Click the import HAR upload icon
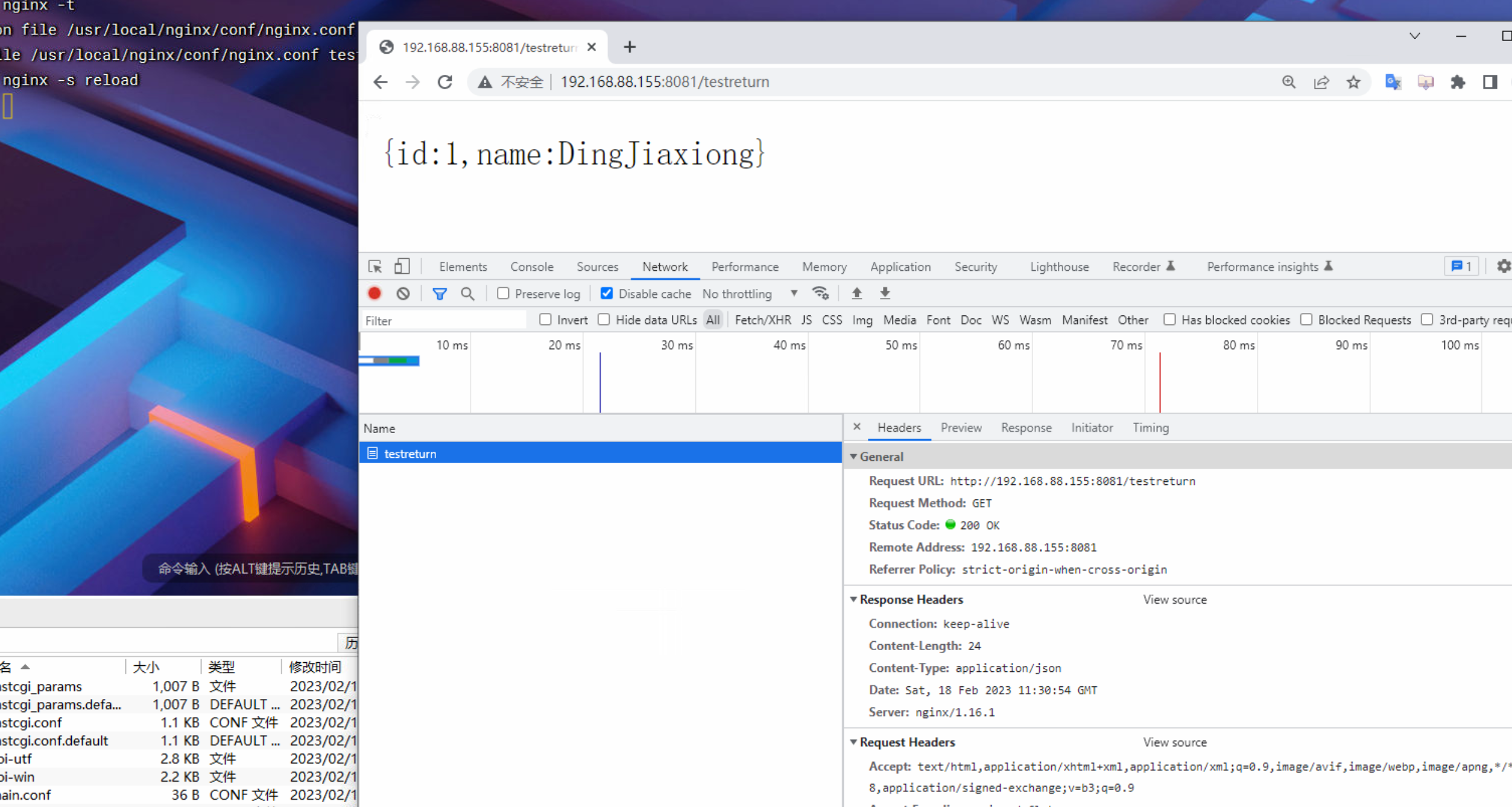Screen dimensions: 1512x807 point(856,294)
